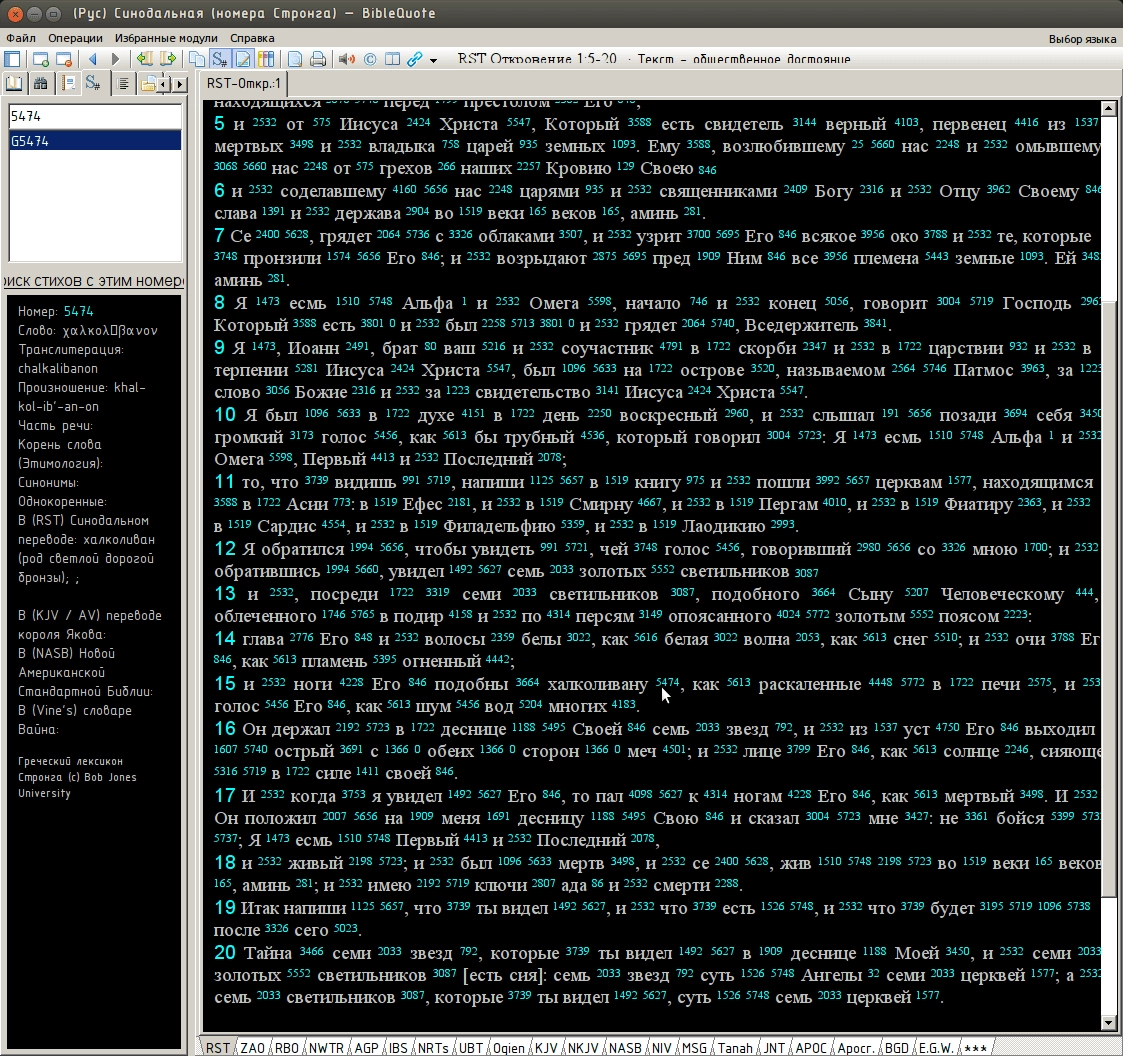Click the two-pane split view icon

(x=392, y=59)
